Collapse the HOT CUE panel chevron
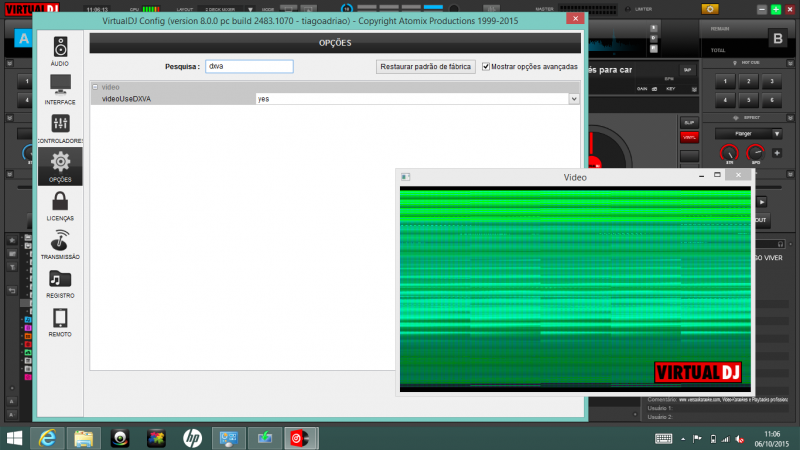800x450 pixels. (790, 63)
